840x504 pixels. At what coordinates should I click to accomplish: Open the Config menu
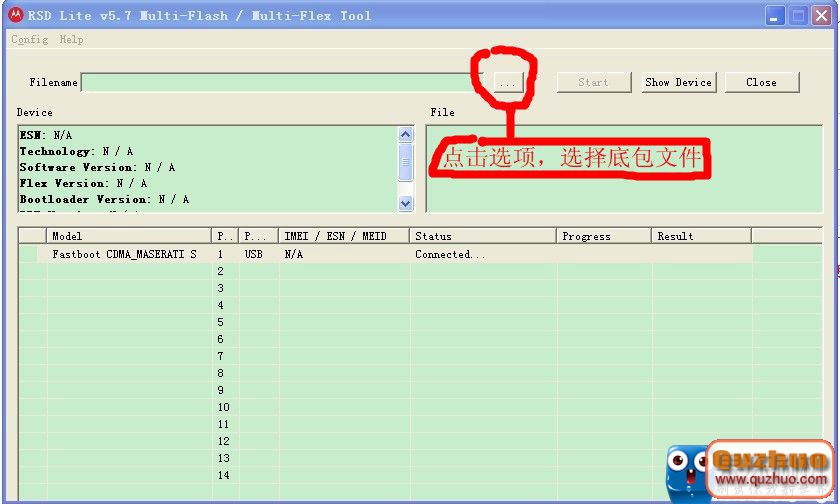tap(29, 39)
